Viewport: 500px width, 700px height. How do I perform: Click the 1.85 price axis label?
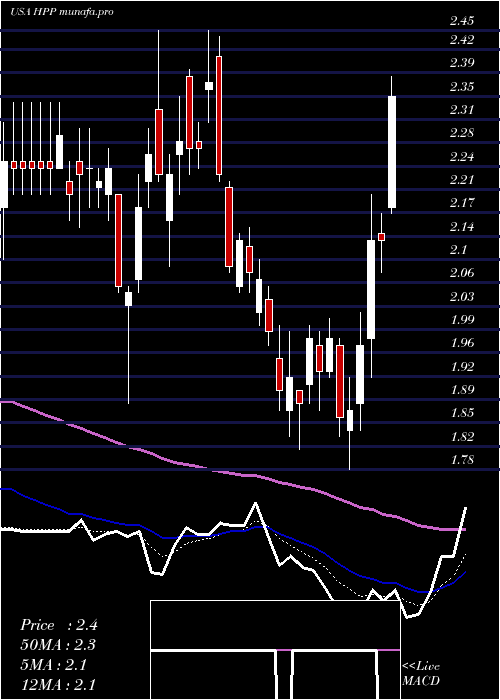click(462, 413)
